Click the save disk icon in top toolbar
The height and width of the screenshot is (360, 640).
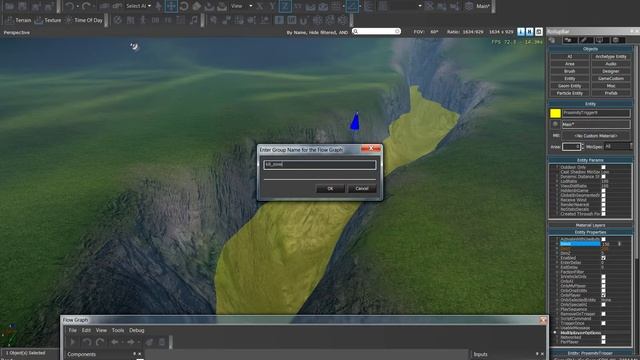click(x=22, y=6)
